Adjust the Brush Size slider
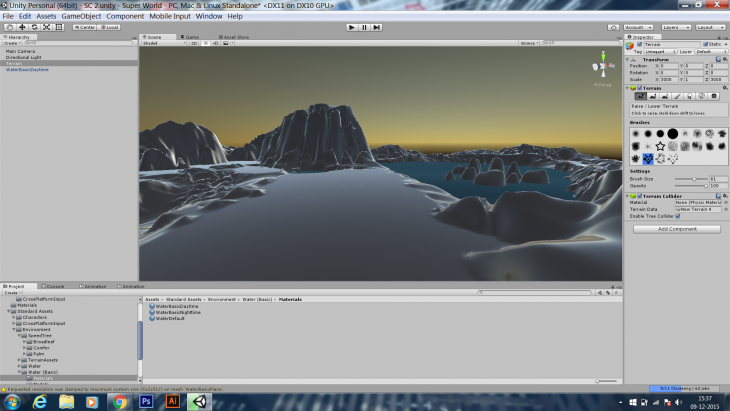This screenshot has width=730, height=411. pos(692,178)
